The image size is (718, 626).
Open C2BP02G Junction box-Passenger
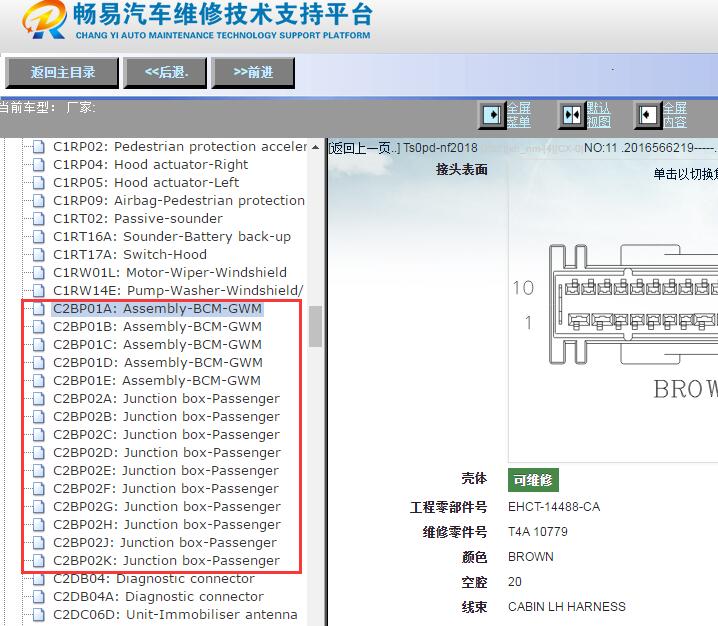pos(167,506)
